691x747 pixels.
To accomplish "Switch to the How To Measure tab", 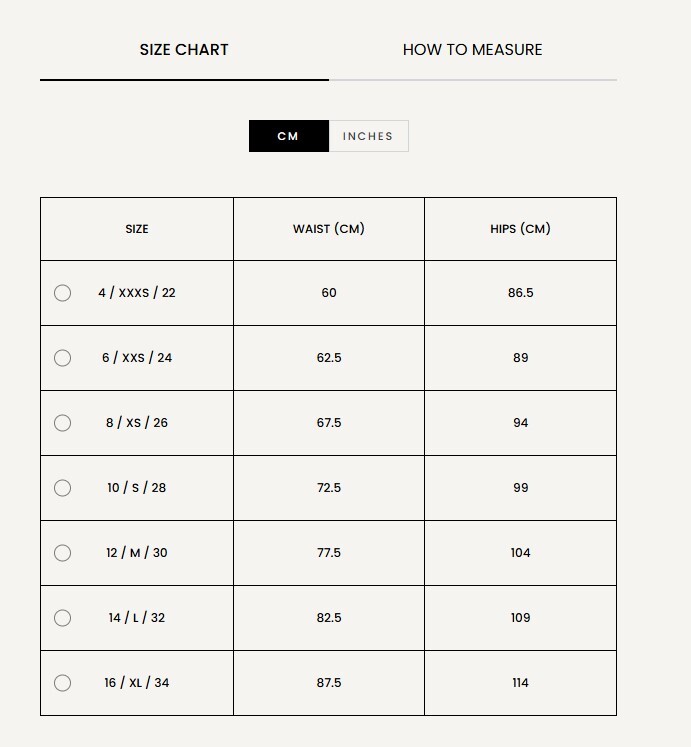I will coord(472,50).
